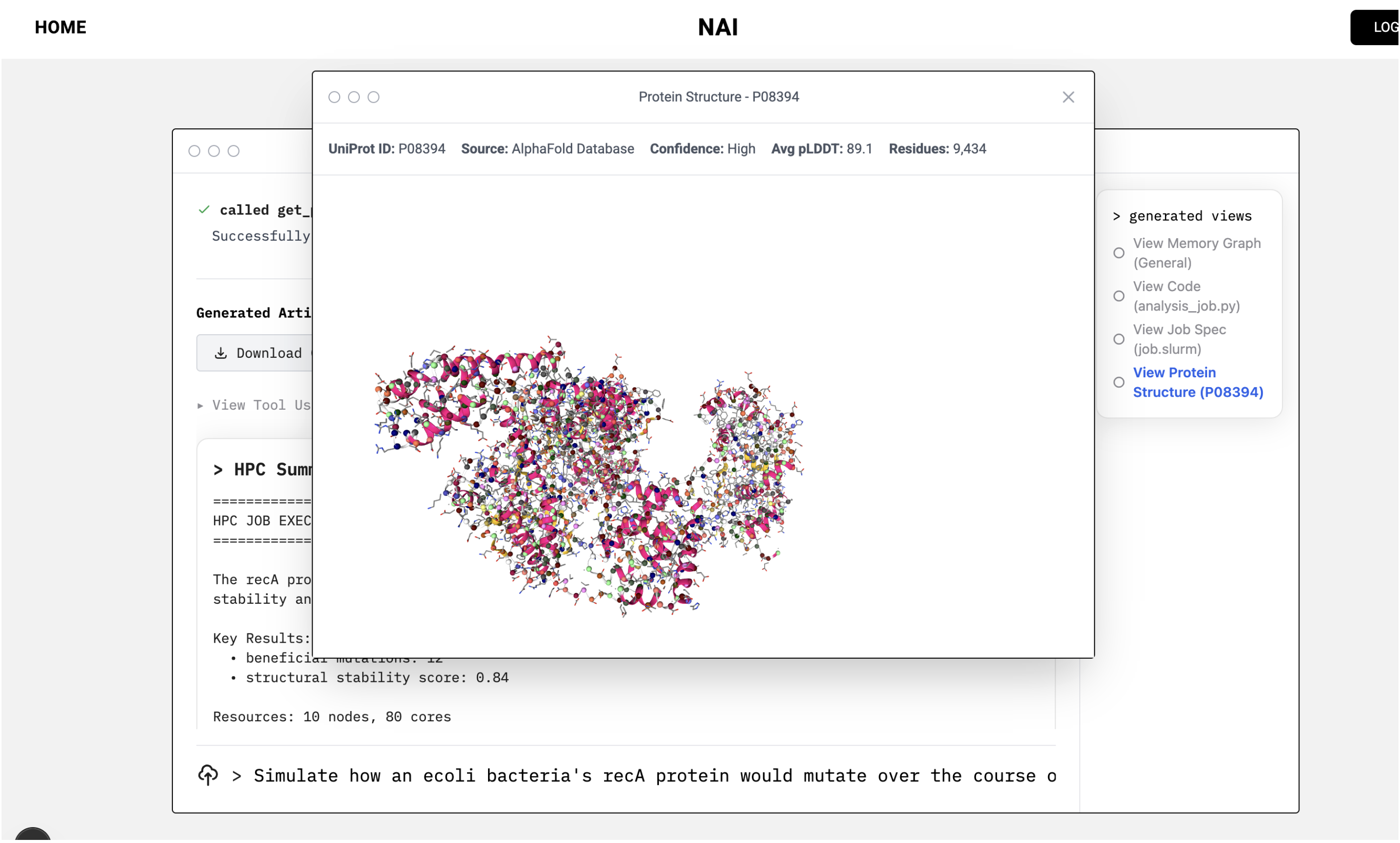
Task: Select View Job Spec radio button
Action: pyautogui.click(x=1118, y=339)
